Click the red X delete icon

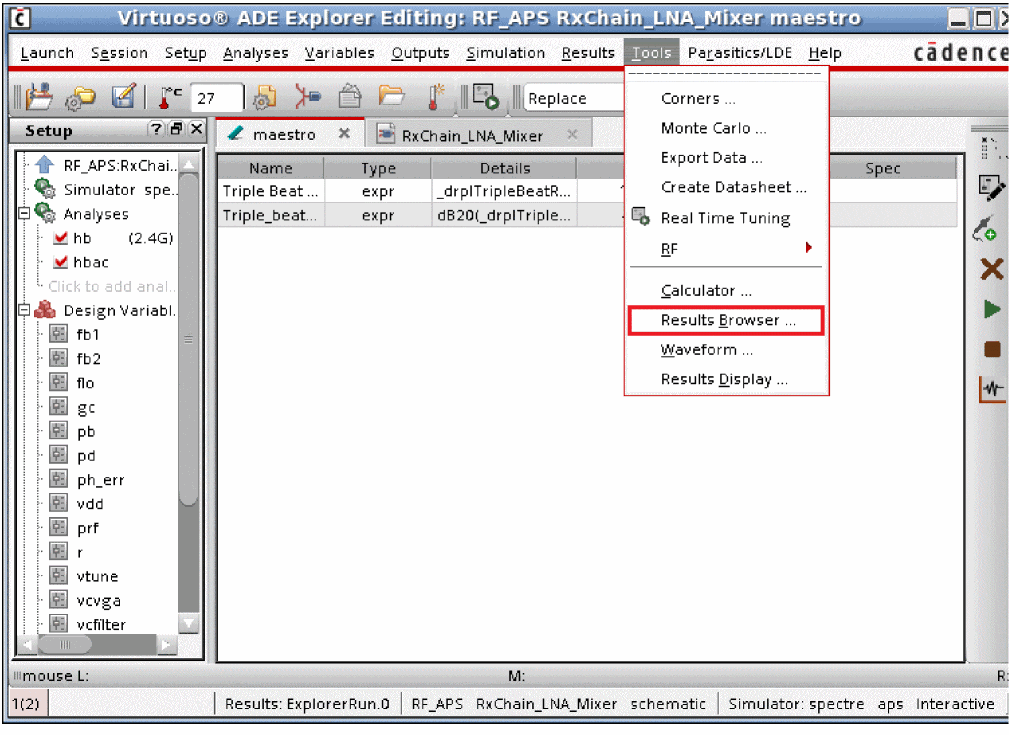pos(991,269)
